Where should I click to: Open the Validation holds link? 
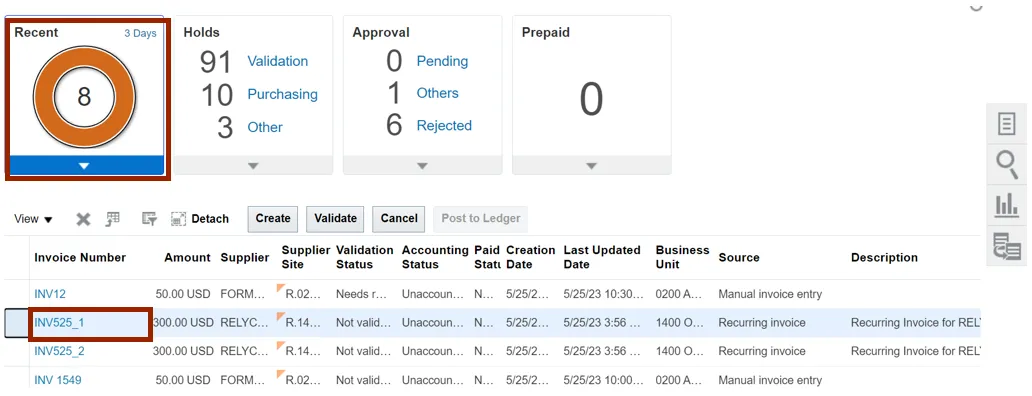click(277, 61)
